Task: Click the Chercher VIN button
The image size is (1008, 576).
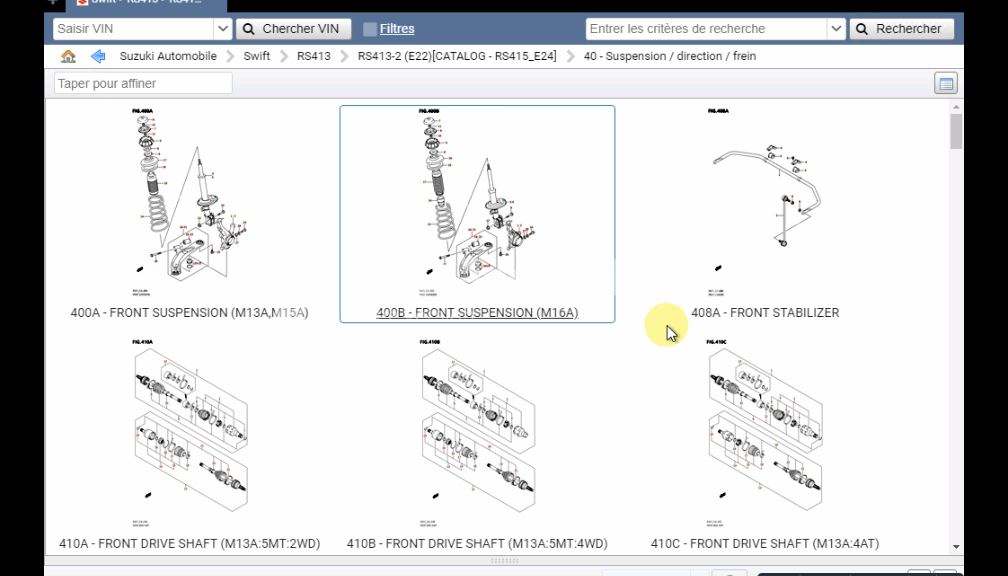Action: (x=293, y=29)
